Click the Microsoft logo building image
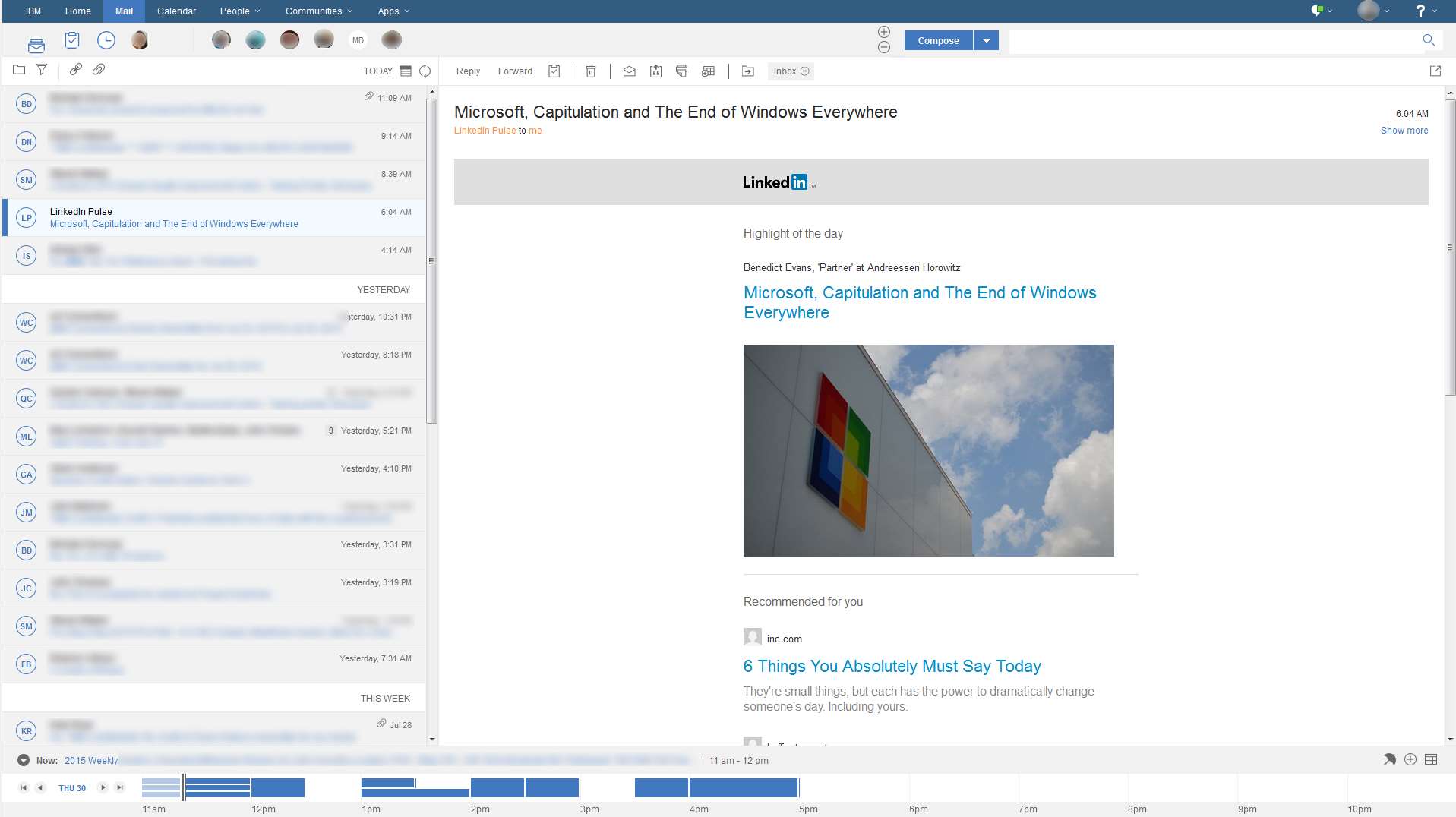 tap(928, 450)
